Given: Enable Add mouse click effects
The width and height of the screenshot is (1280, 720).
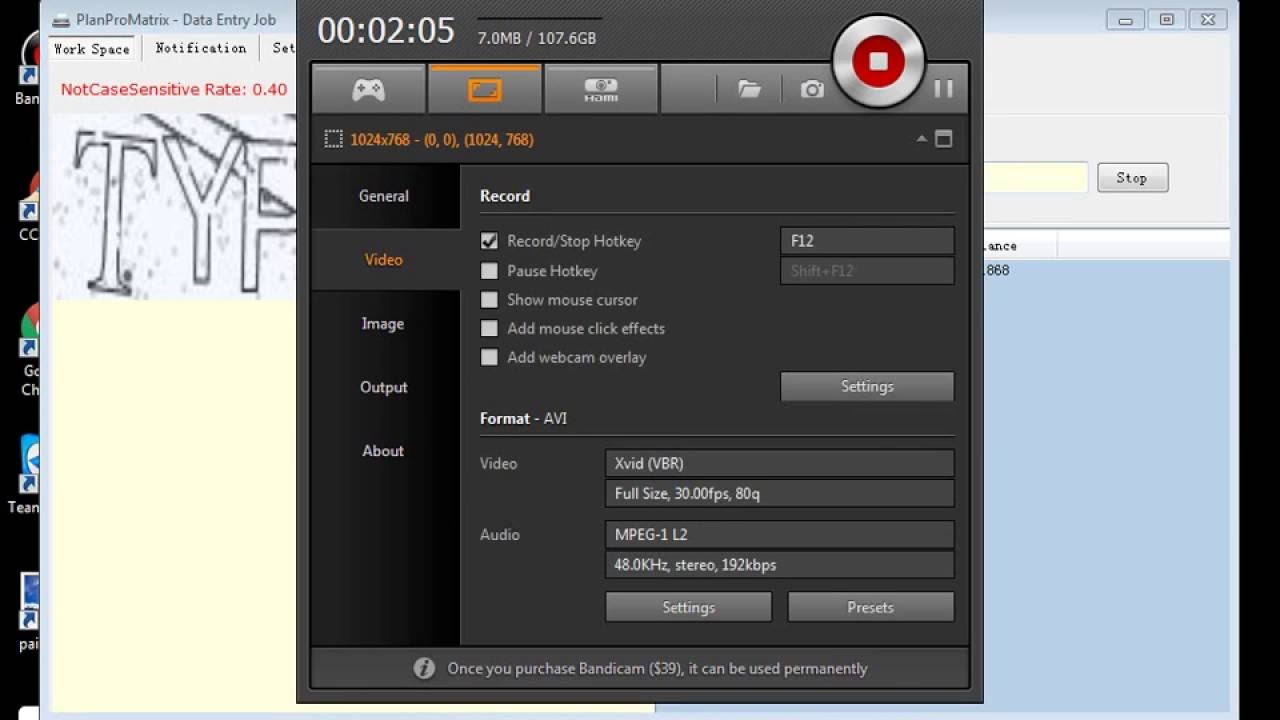Looking at the screenshot, I should click(489, 328).
